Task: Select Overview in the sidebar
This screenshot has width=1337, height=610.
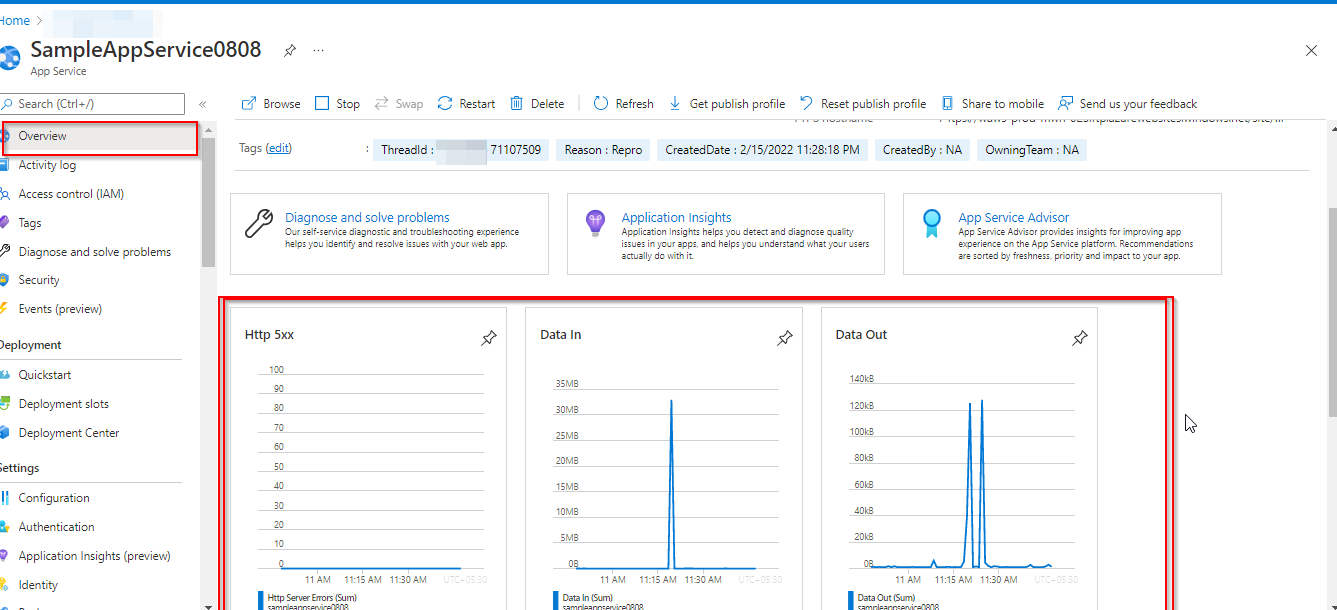Action: (x=100, y=136)
